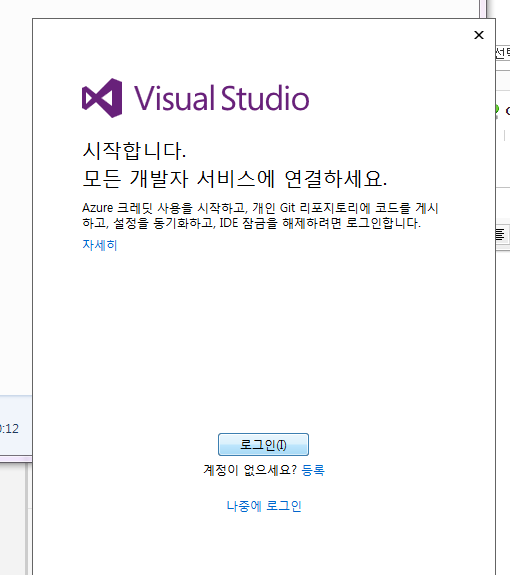Screen dimensions: 510x585
Task: Click the 모든 개발자 서비스에 연결하세요. heading
Action: point(235,178)
